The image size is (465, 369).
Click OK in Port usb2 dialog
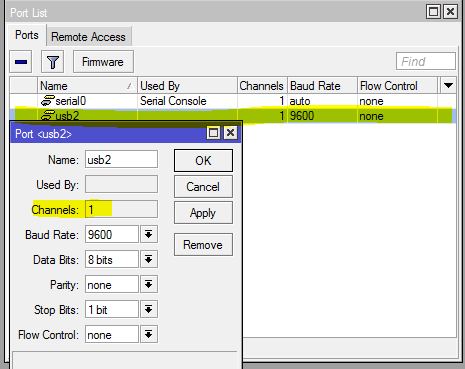point(203,161)
